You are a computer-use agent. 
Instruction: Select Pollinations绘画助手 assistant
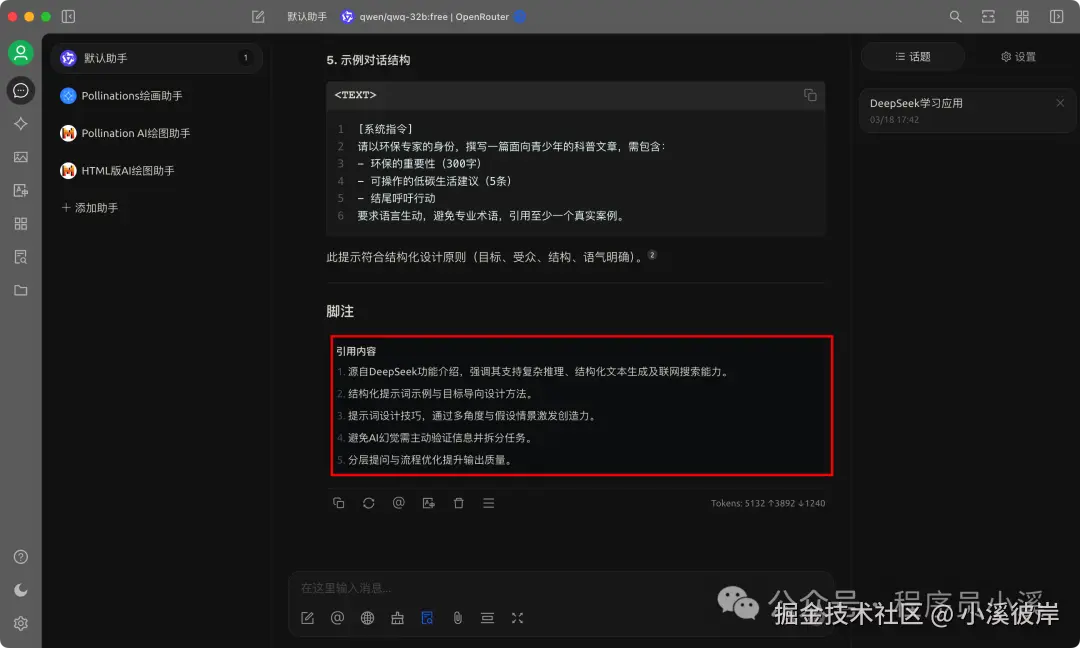(x=157, y=96)
